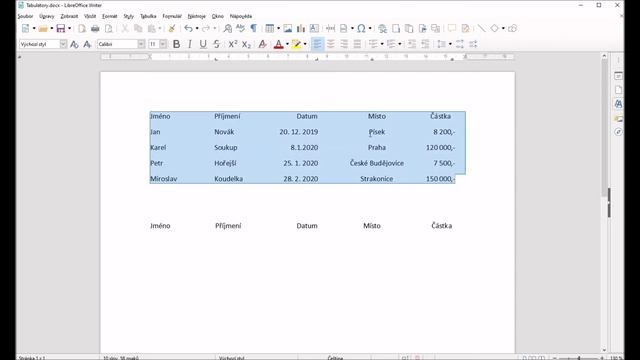The height and width of the screenshot is (360, 640).
Task: Click the New document icon
Action: (x=25, y=28)
